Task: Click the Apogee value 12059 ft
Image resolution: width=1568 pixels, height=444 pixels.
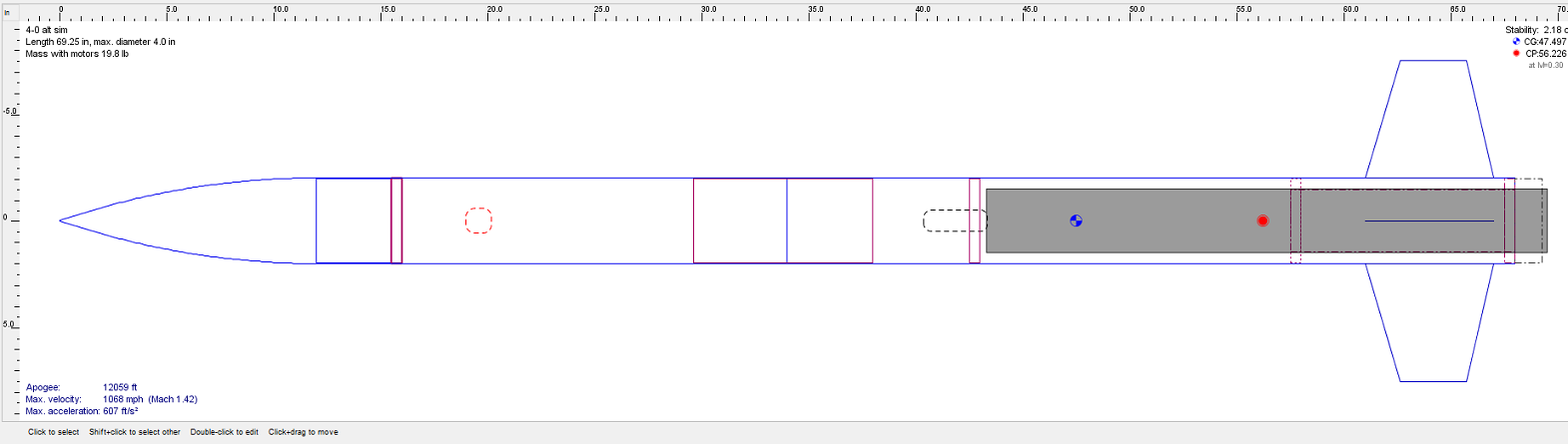Action: [120, 387]
